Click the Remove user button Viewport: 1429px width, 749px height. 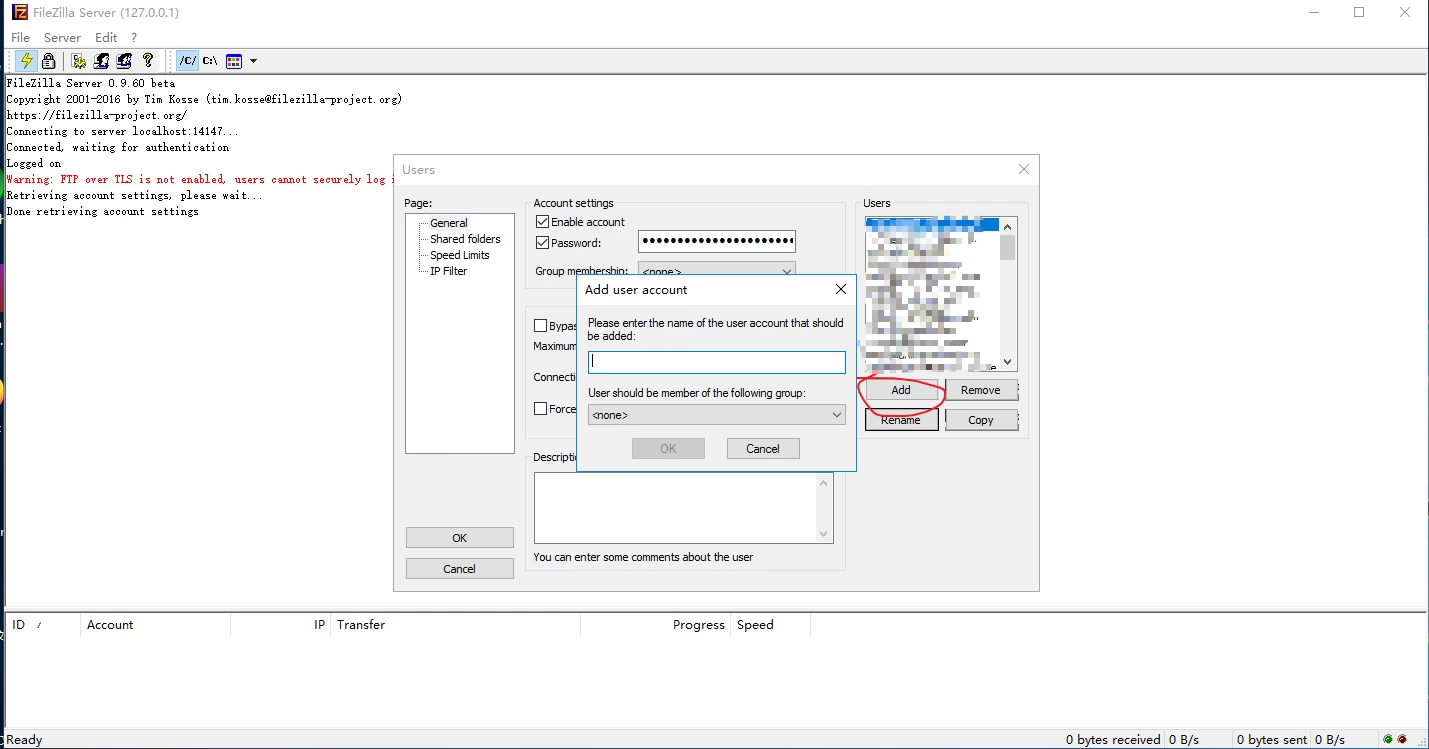click(981, 390)
